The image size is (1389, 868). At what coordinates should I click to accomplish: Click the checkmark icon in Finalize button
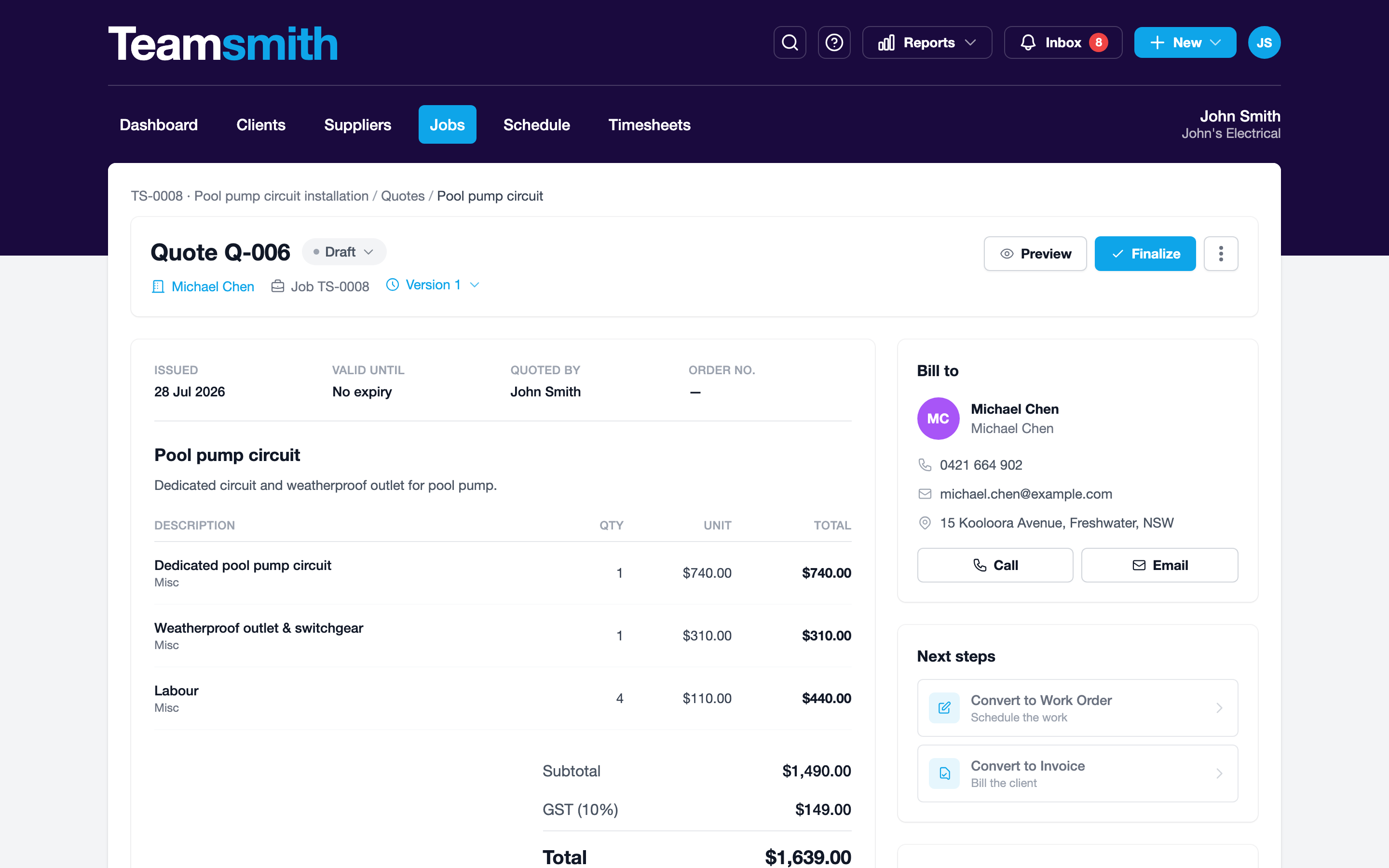[x=1117, y=254]
